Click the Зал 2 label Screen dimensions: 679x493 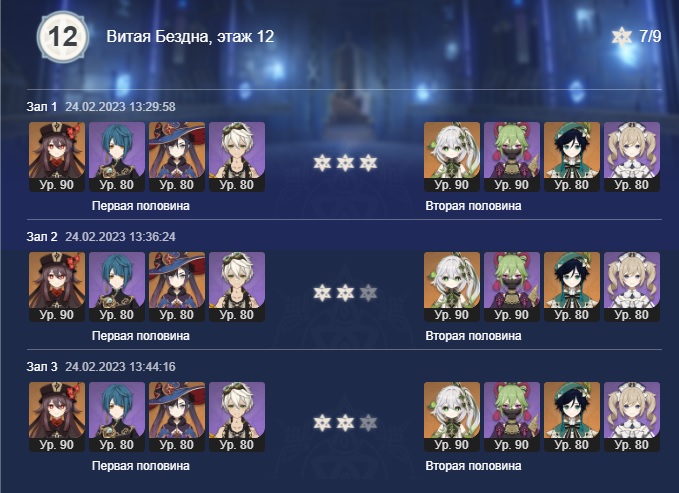[x=42, y=237]
